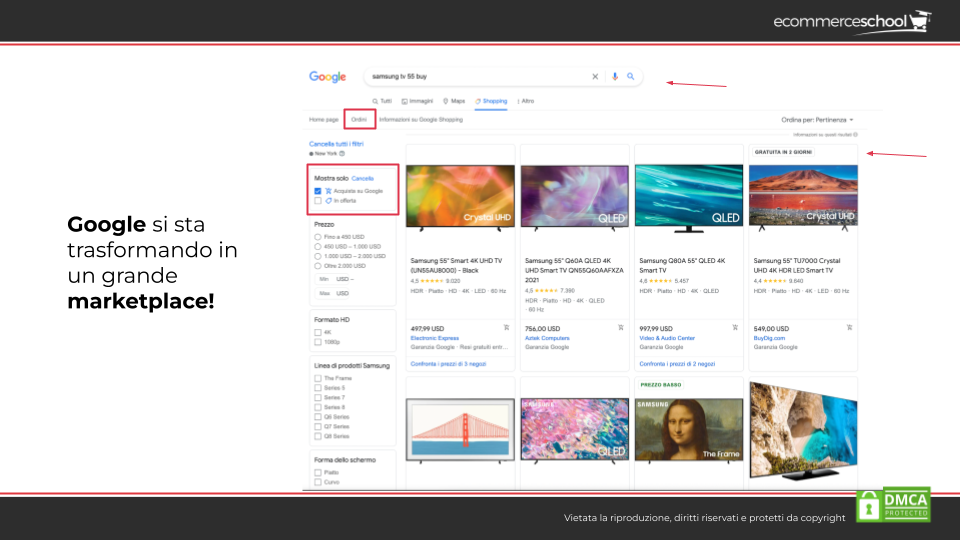Open the Samsung Q80A QLED TV thumbnail

(x=688, y=195)
